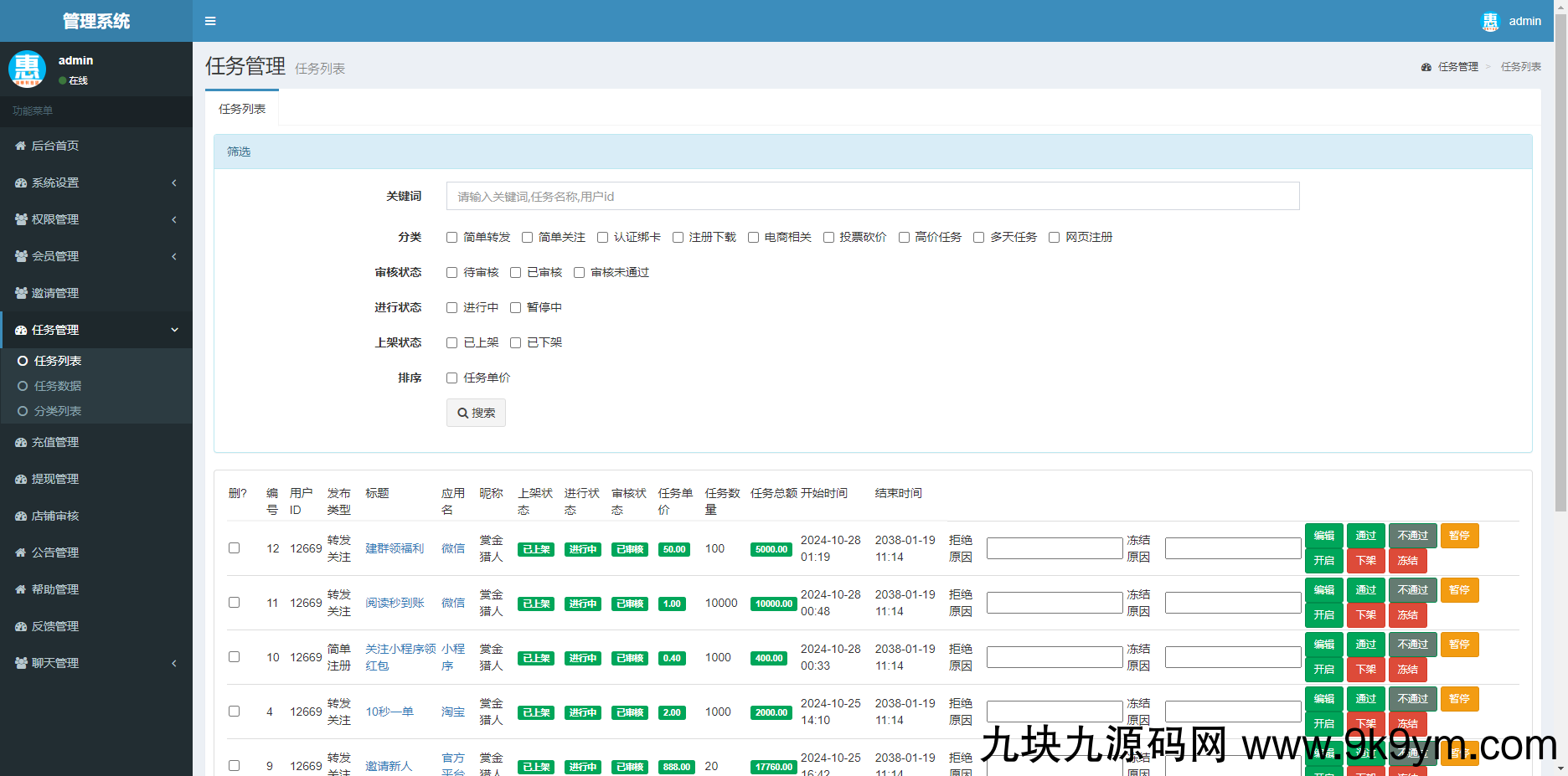Screen dimensions: 1568x776
Task: Click the breadcrumb 任务列表 text
Action: [x=1521, y=67]
